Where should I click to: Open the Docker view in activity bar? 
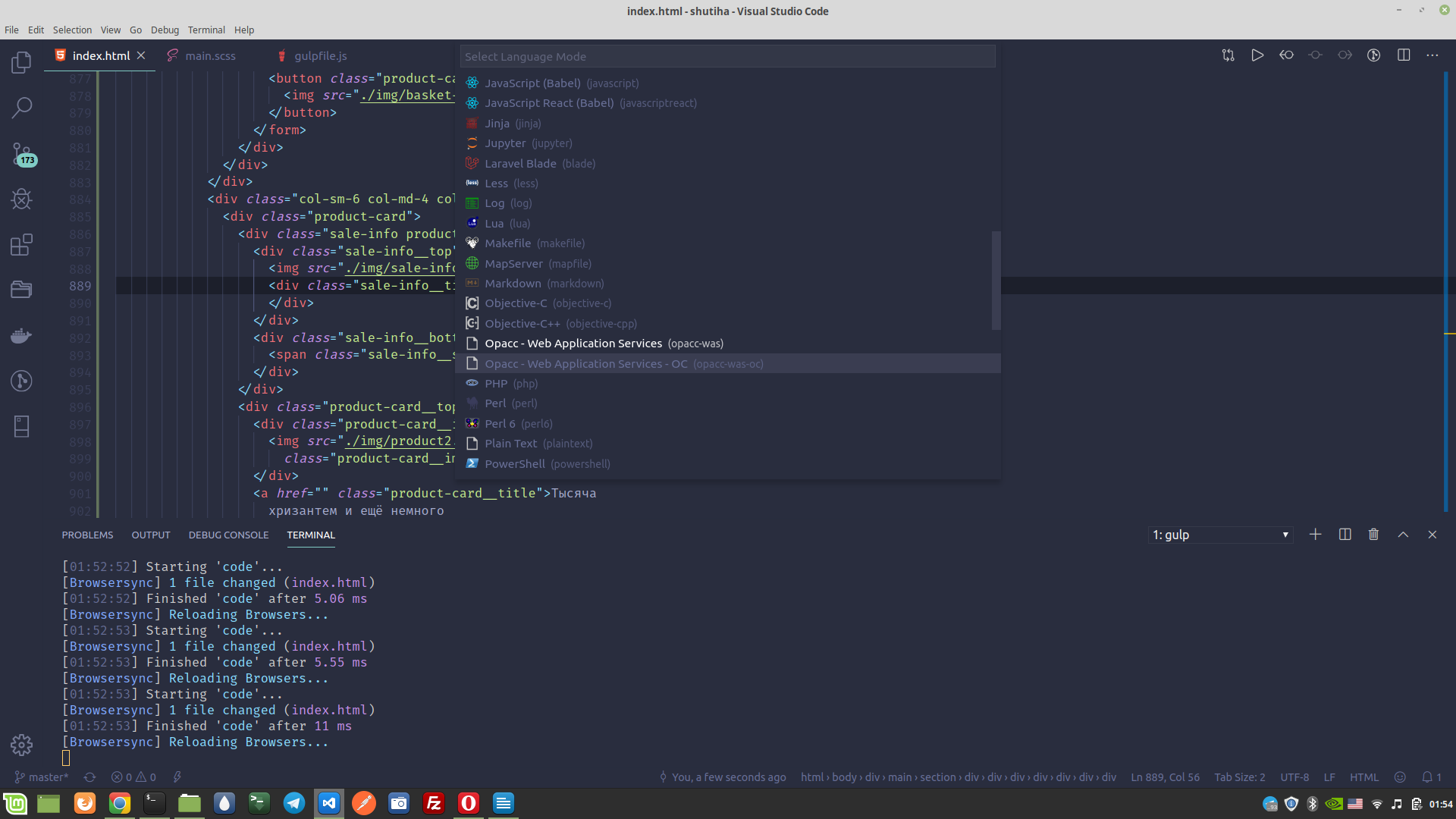click(21, 335)
